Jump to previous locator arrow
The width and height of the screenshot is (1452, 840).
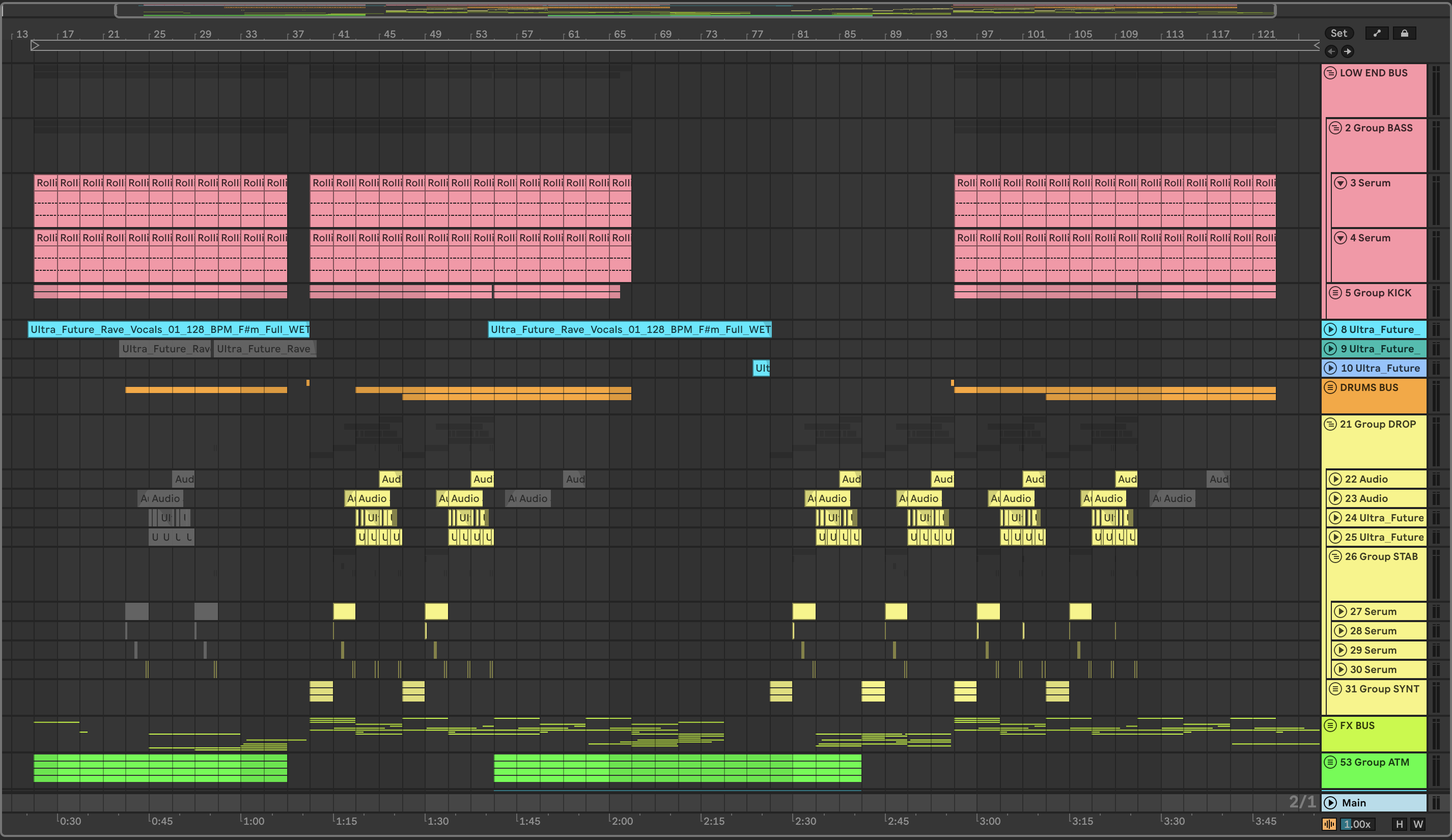[1331, 52]
